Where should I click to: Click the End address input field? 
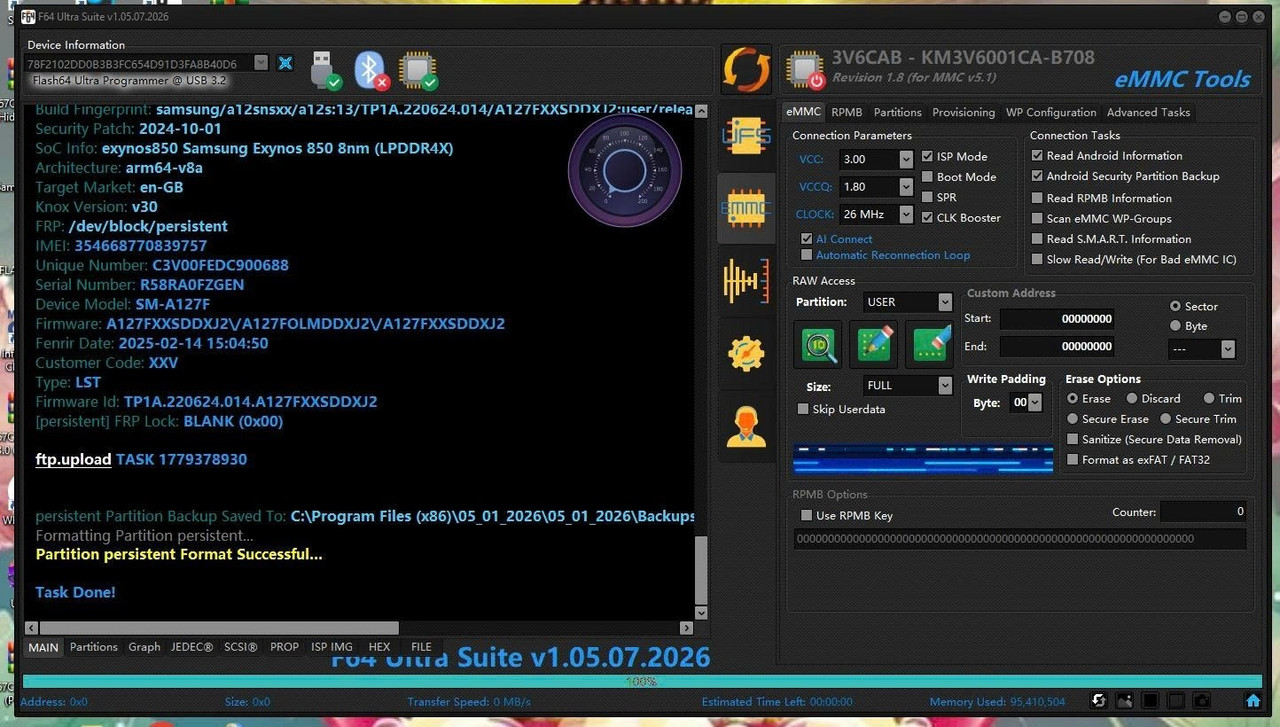[x=1057, y=347]
